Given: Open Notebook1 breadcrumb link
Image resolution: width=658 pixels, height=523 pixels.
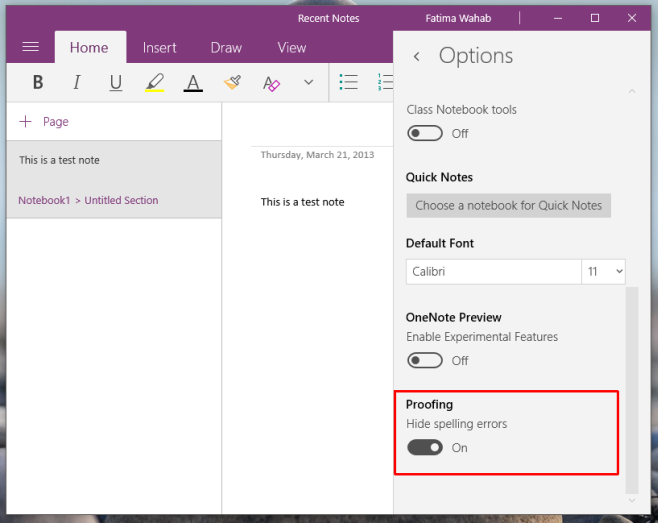Looking at the screenshot, I should [x=44, y=200].
